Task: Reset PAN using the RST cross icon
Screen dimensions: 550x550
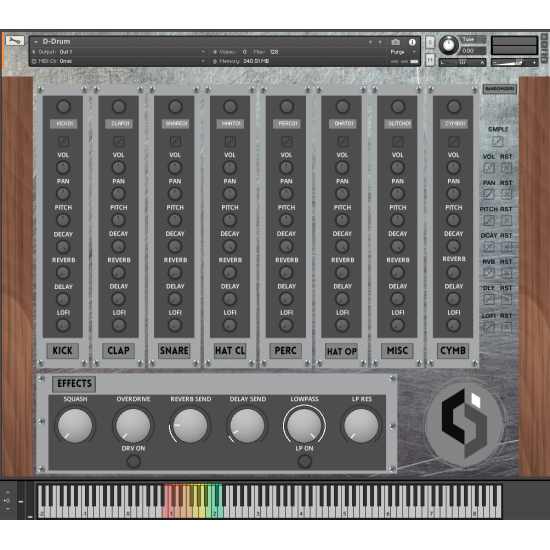Action: (506, 194)
